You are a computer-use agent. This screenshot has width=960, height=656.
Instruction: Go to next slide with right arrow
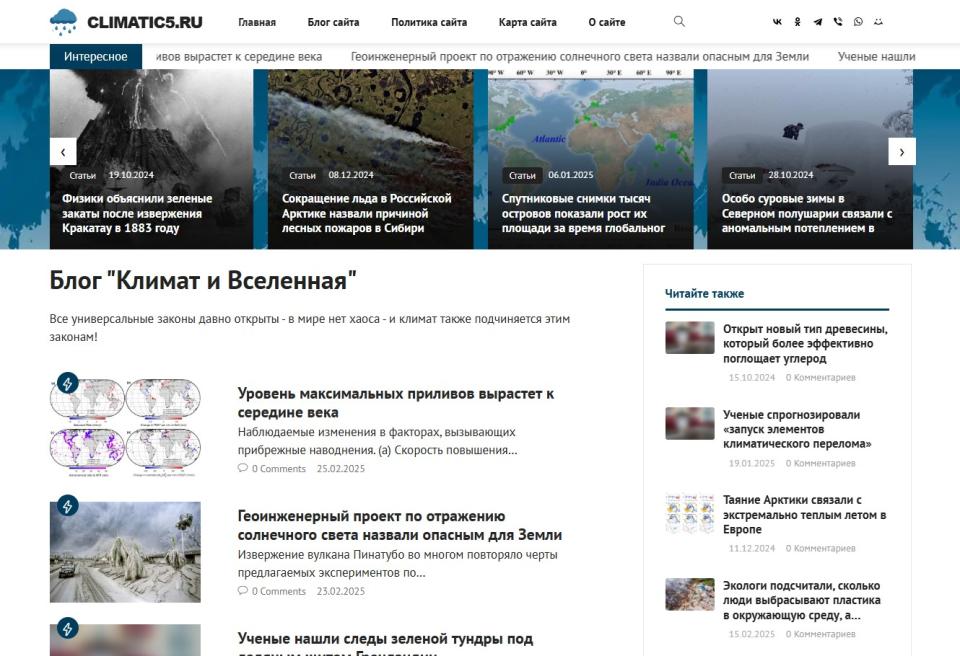point(902,152)
